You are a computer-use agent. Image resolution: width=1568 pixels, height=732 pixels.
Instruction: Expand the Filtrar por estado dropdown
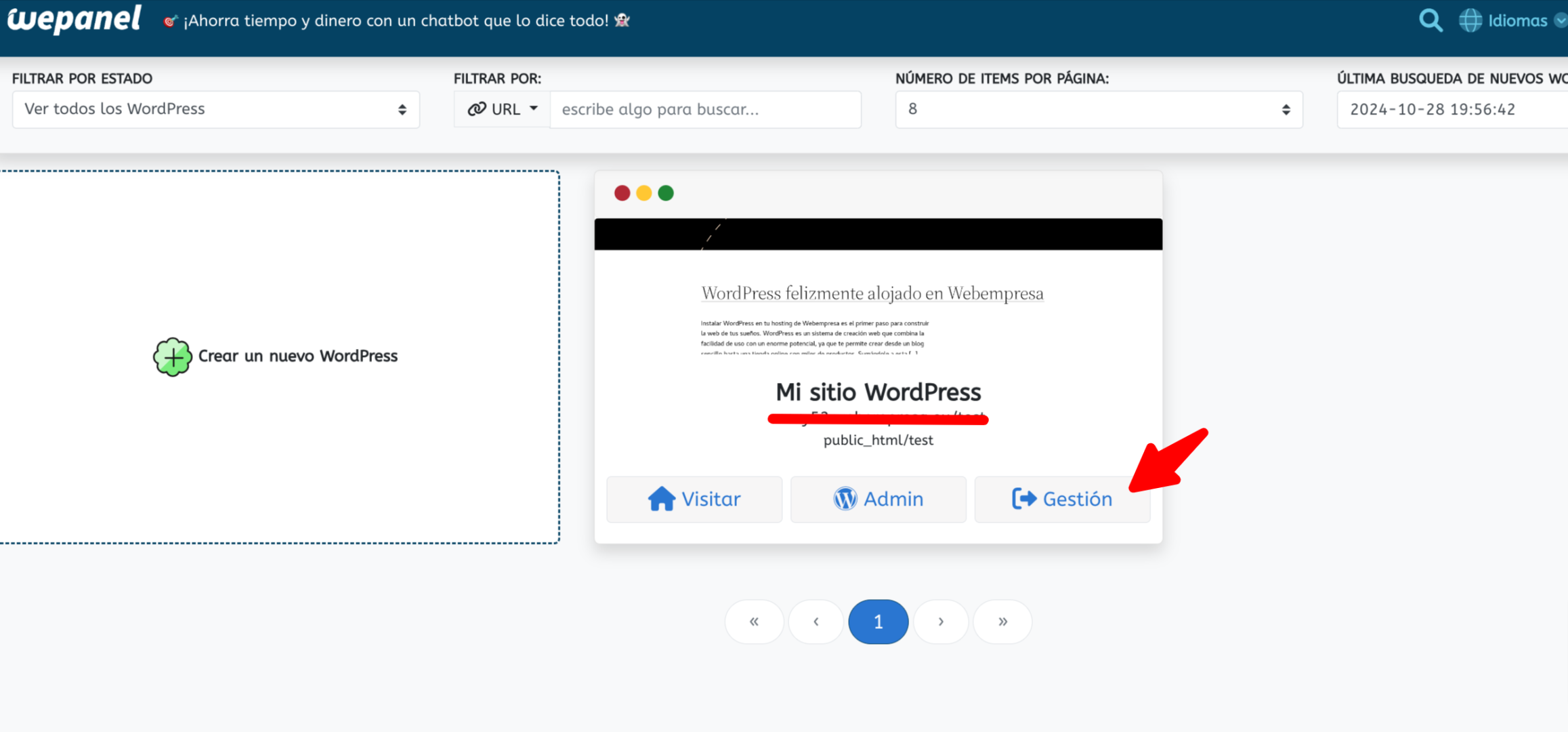click(216, 109)
